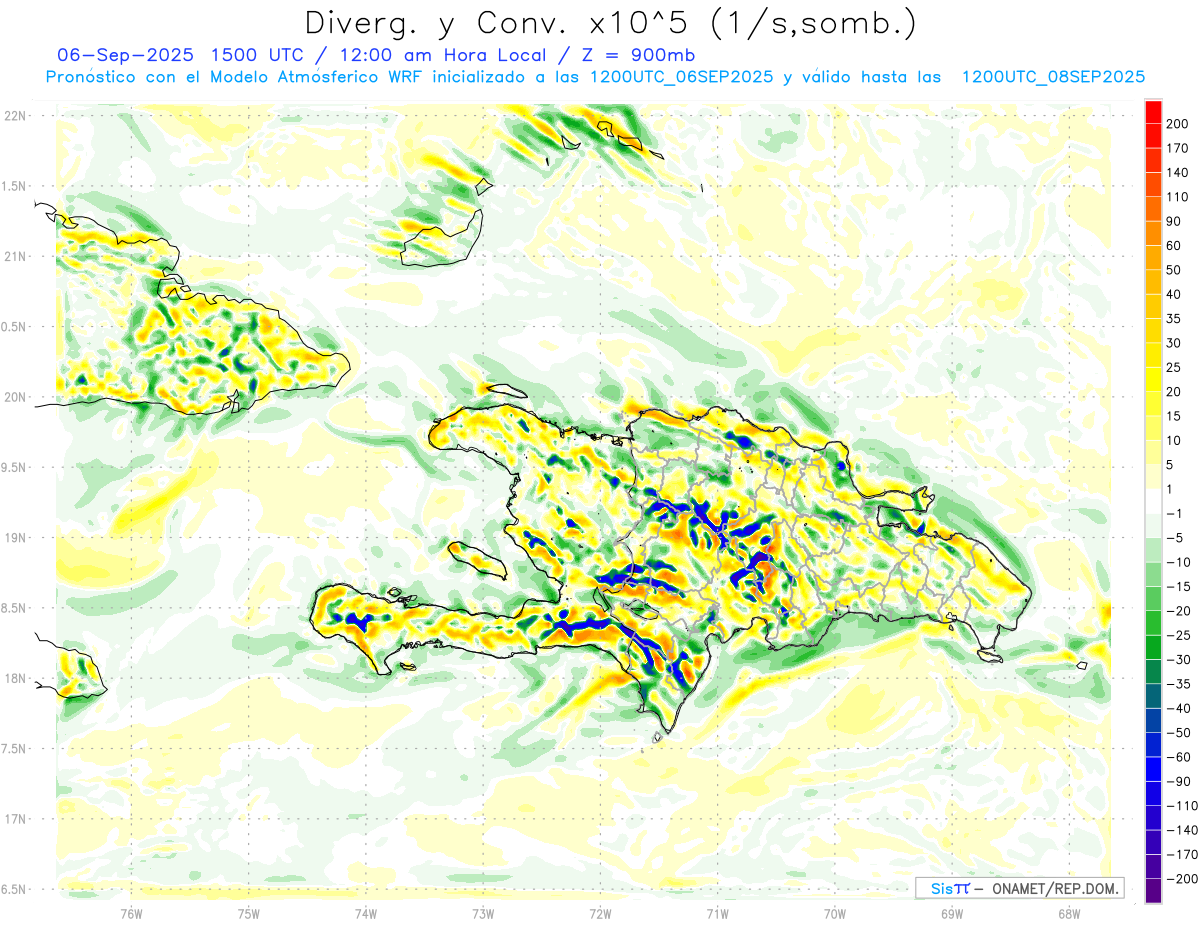
Task: Click the "6.5N" latitude label
Action: coord(14,889)
